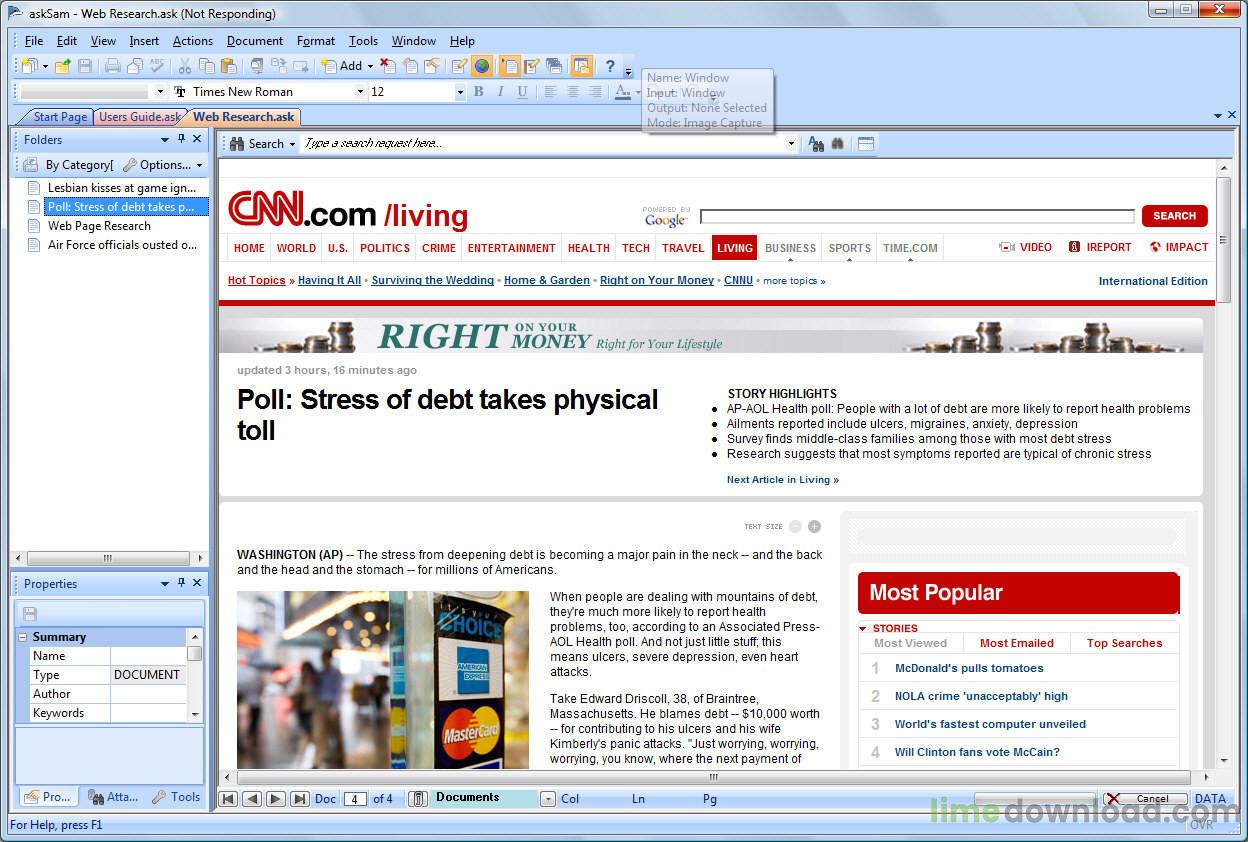The width and height of the screenshot is (1248, 842).
Task: Click the Help question mark icon
Action: [x=610, y=66]
